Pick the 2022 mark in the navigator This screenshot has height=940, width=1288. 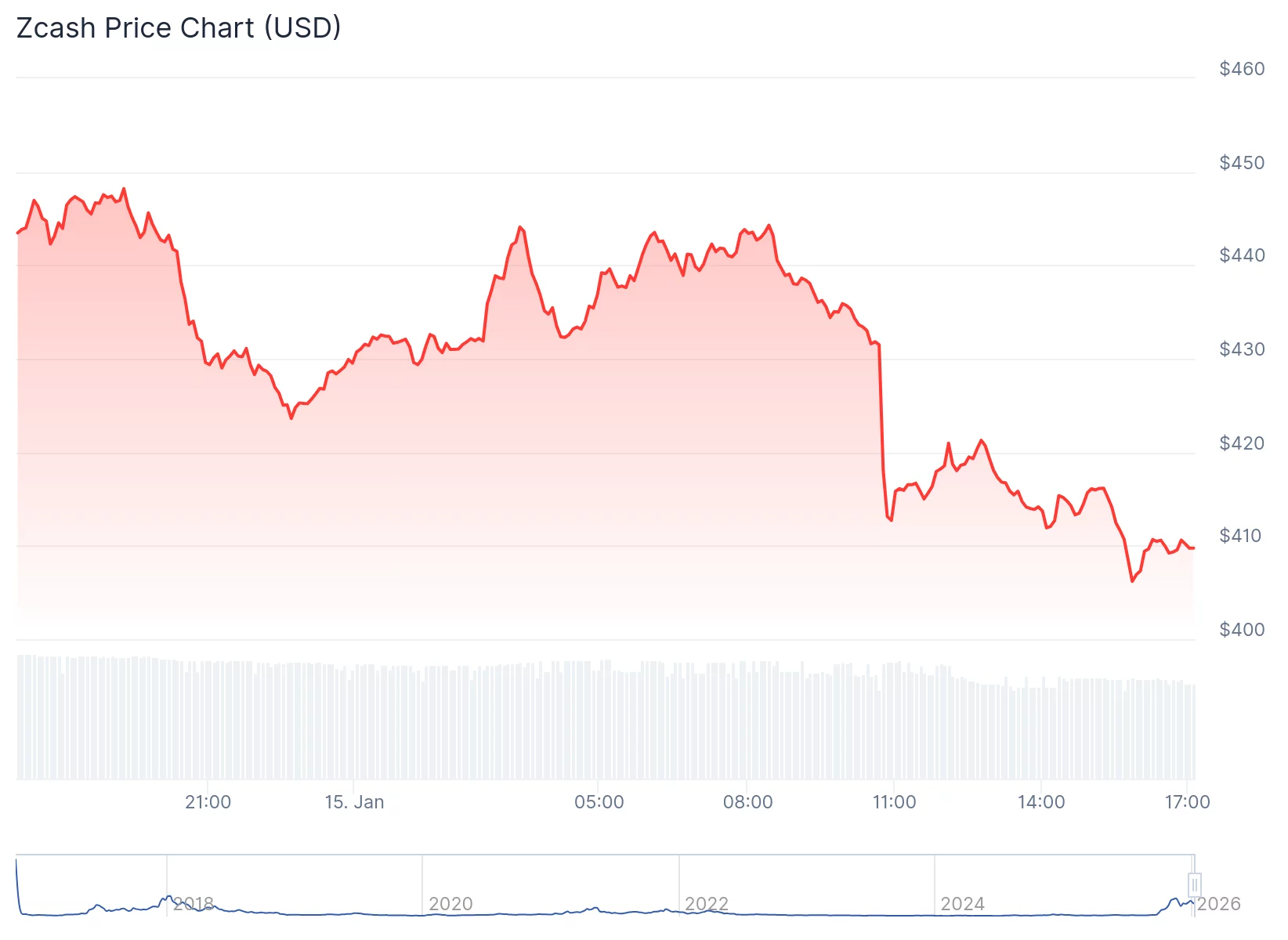[707, 904]
